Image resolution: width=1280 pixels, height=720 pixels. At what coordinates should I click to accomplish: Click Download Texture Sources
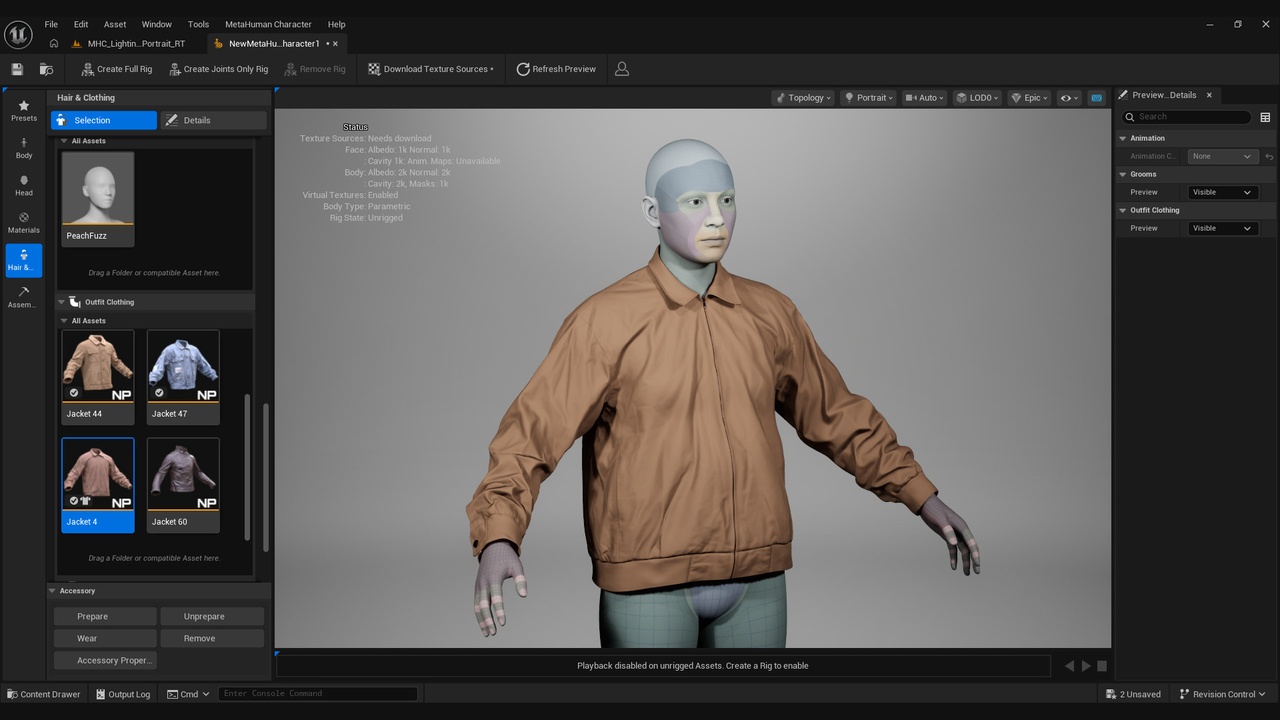pyautogui.click(x=431, y=69)
